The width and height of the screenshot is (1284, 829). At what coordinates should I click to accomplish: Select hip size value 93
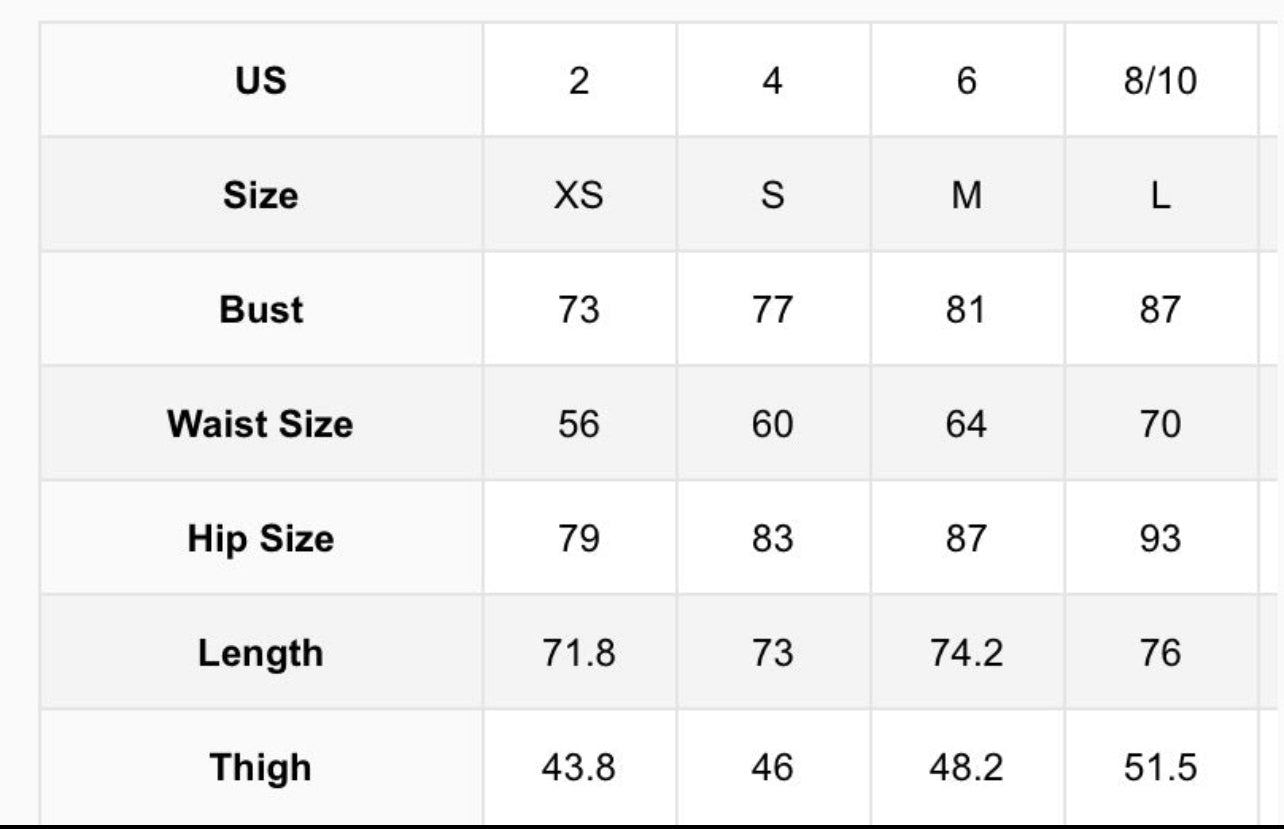pyautogui.click(x=1160, y=539)
